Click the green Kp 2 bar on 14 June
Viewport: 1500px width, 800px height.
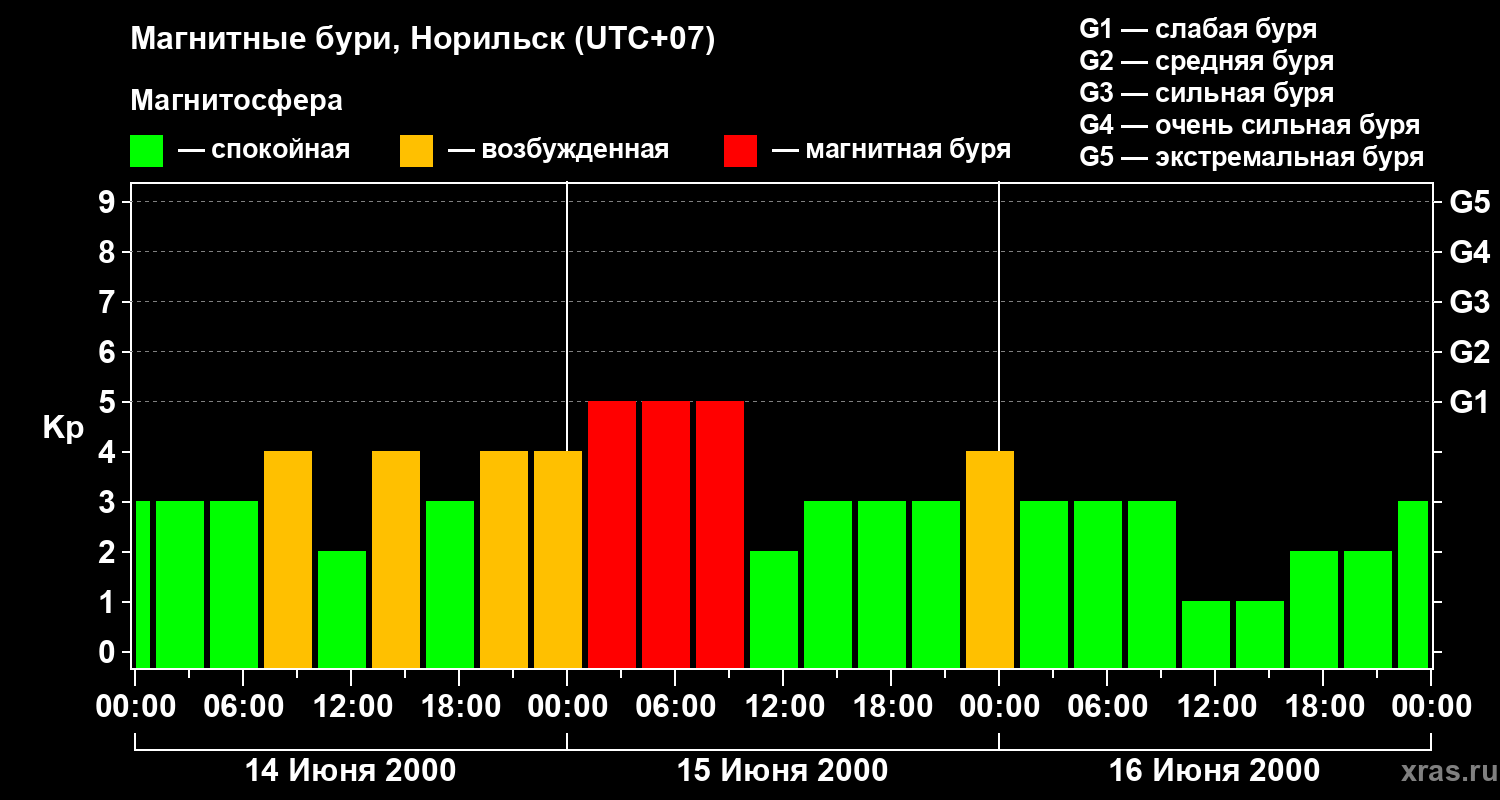click(x=342, y=609)
